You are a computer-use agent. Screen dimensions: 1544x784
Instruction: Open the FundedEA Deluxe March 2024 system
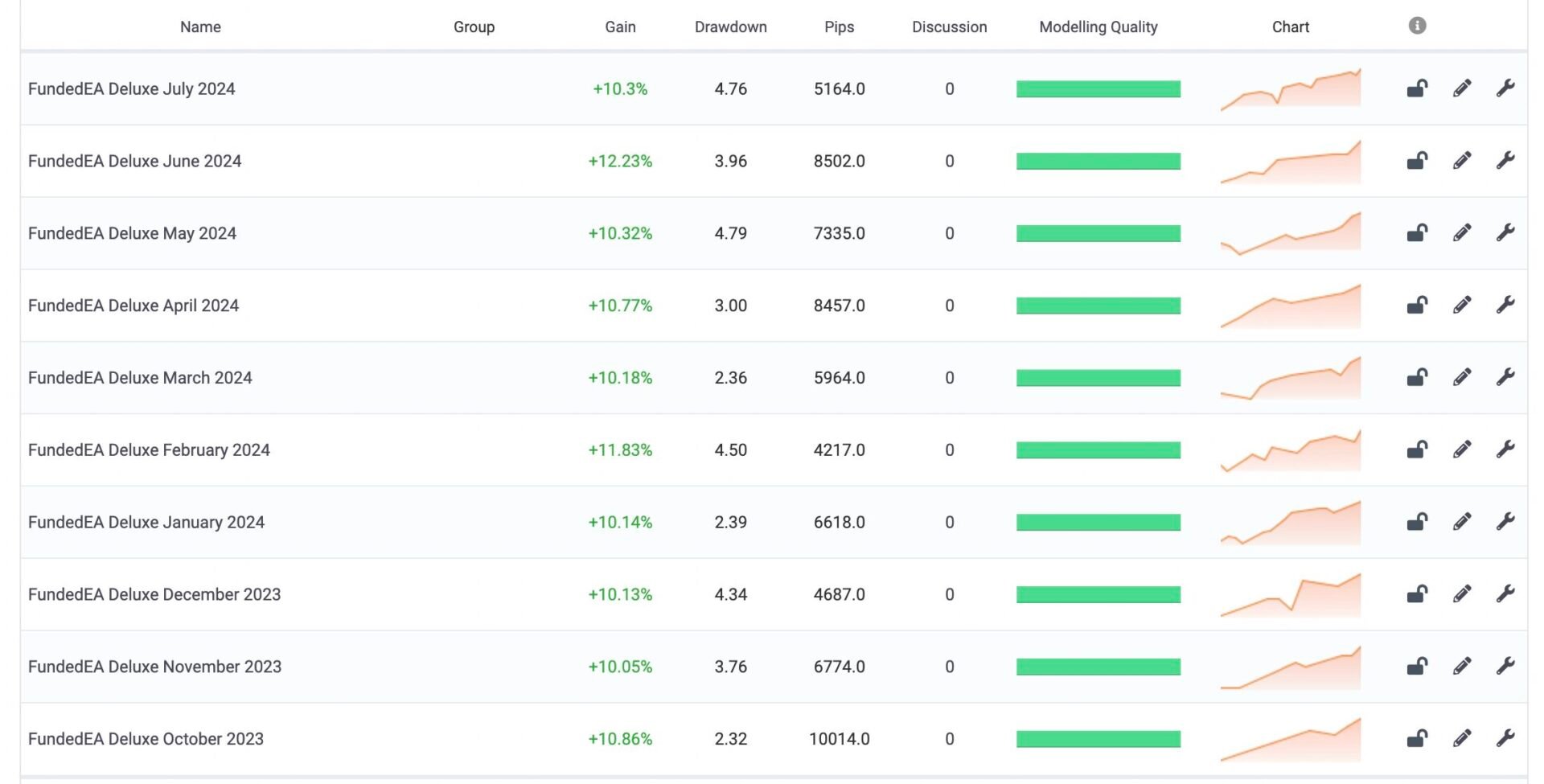(x=140, y=377)
